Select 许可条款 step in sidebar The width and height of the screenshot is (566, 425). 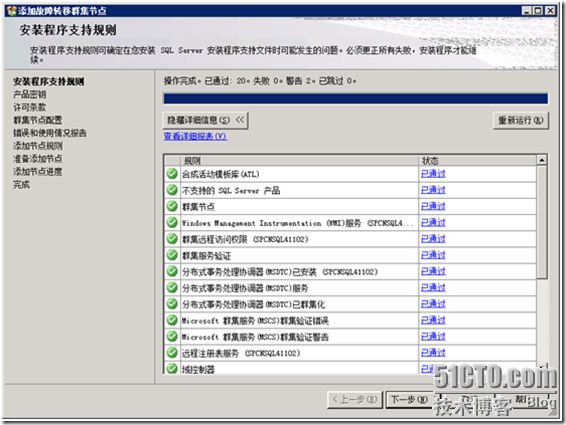(30, 107)
